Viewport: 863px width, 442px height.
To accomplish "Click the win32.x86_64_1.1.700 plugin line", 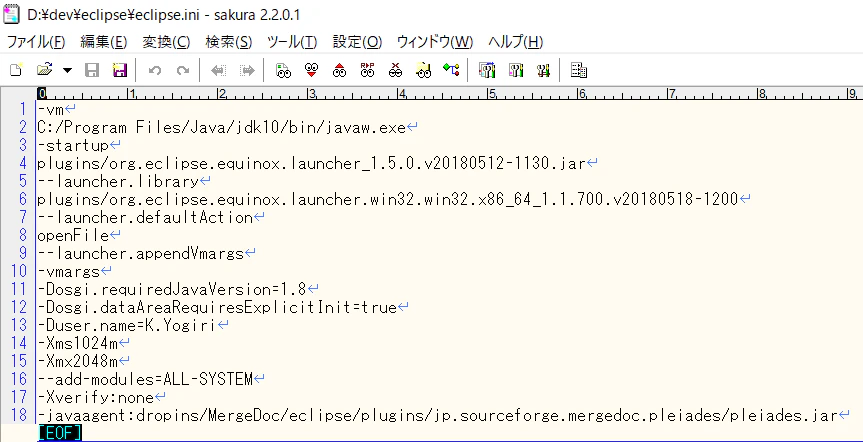I will [387, 198].
